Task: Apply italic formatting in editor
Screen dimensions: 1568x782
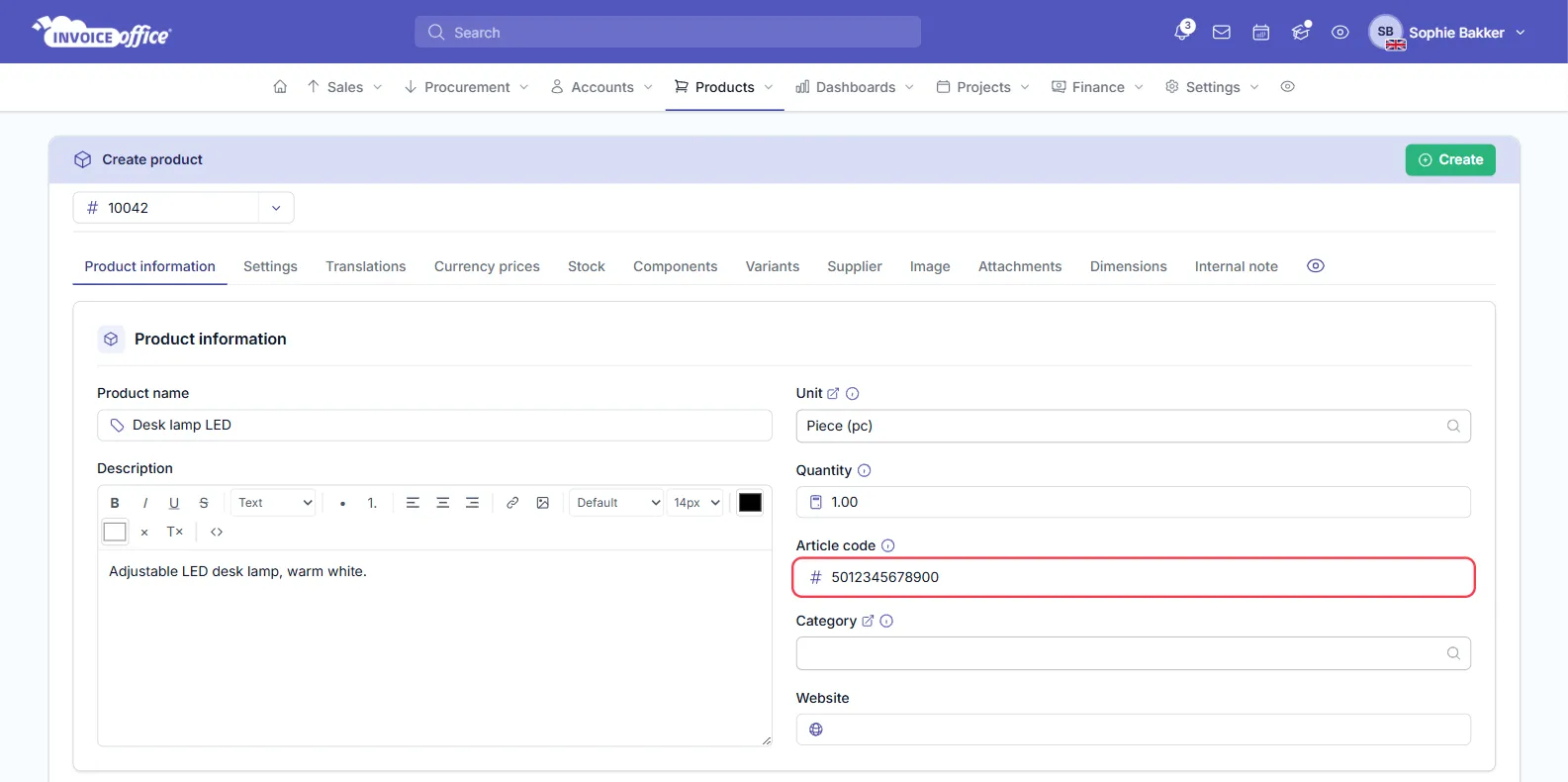Action: coord(144,503)
